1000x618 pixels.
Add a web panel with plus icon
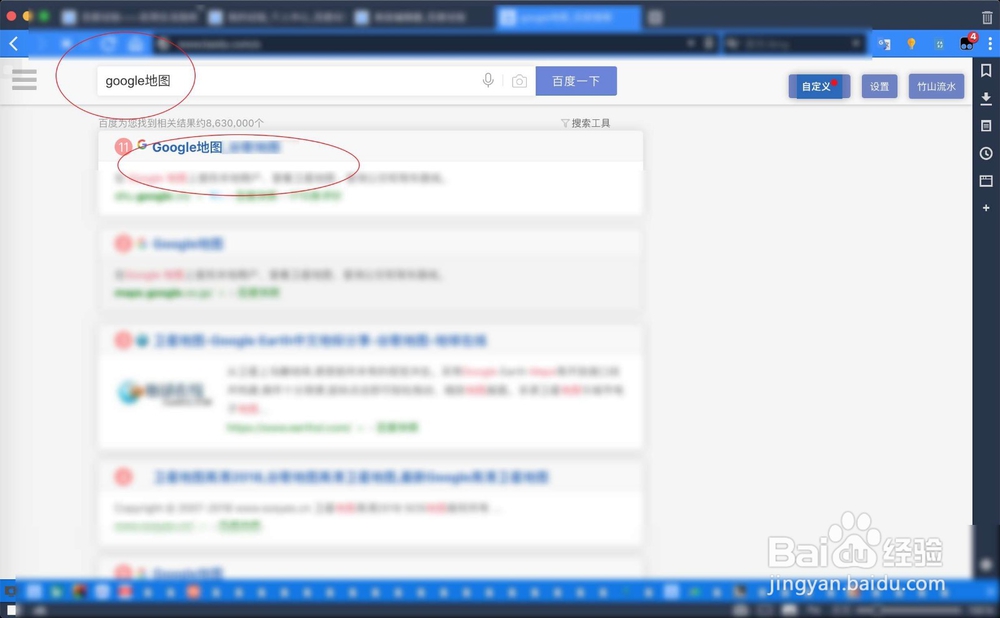986,208
